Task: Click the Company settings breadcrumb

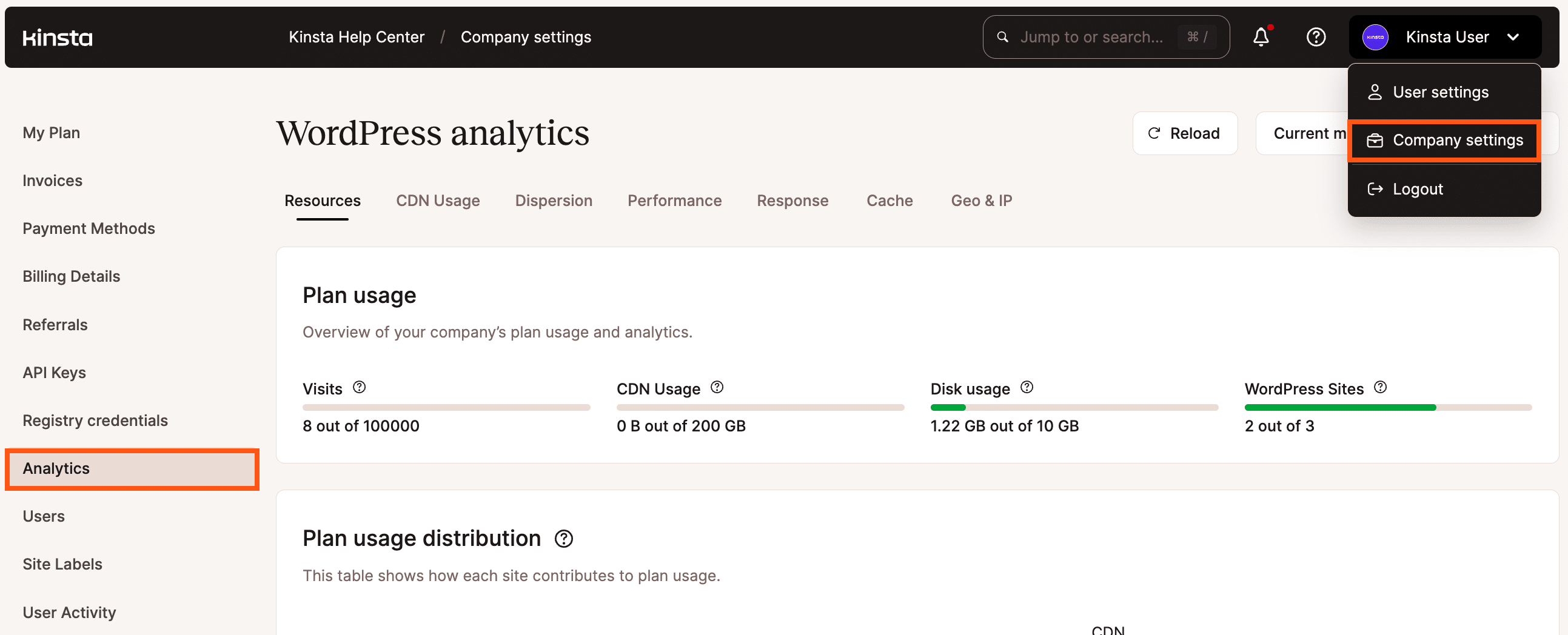Action: point(525,37)
